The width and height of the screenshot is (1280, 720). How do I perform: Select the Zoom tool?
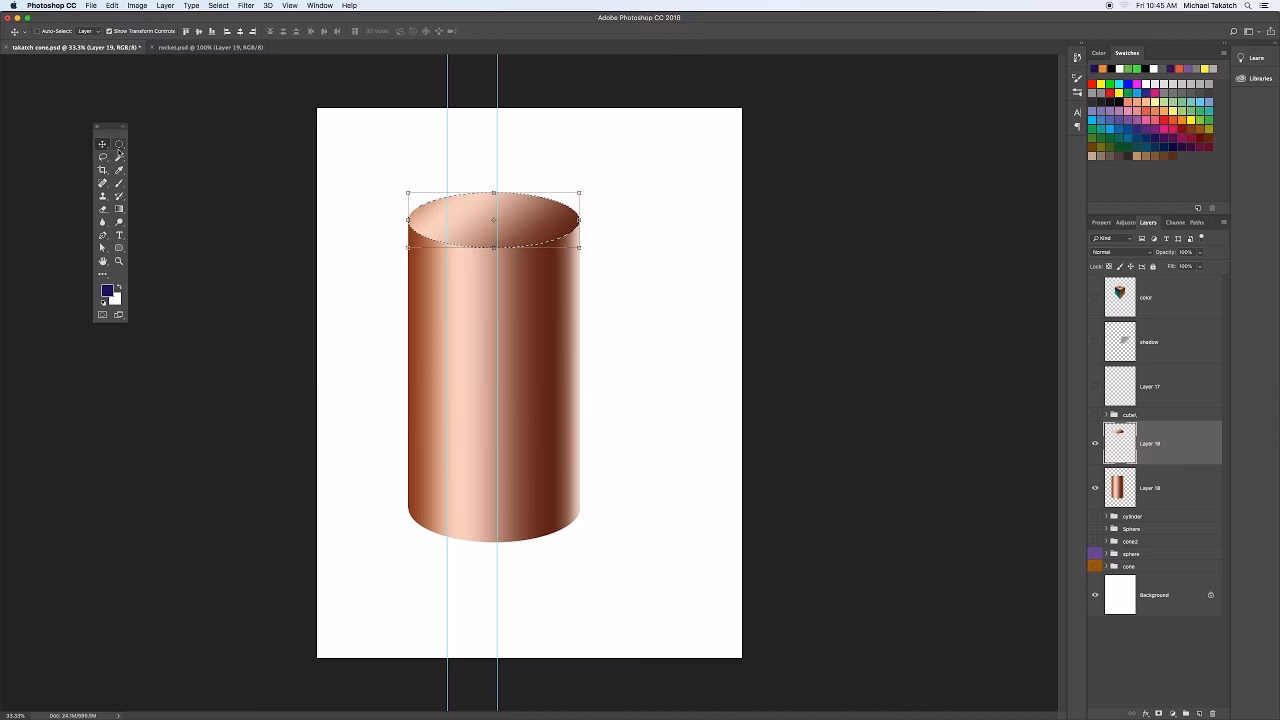coord(119,261)
